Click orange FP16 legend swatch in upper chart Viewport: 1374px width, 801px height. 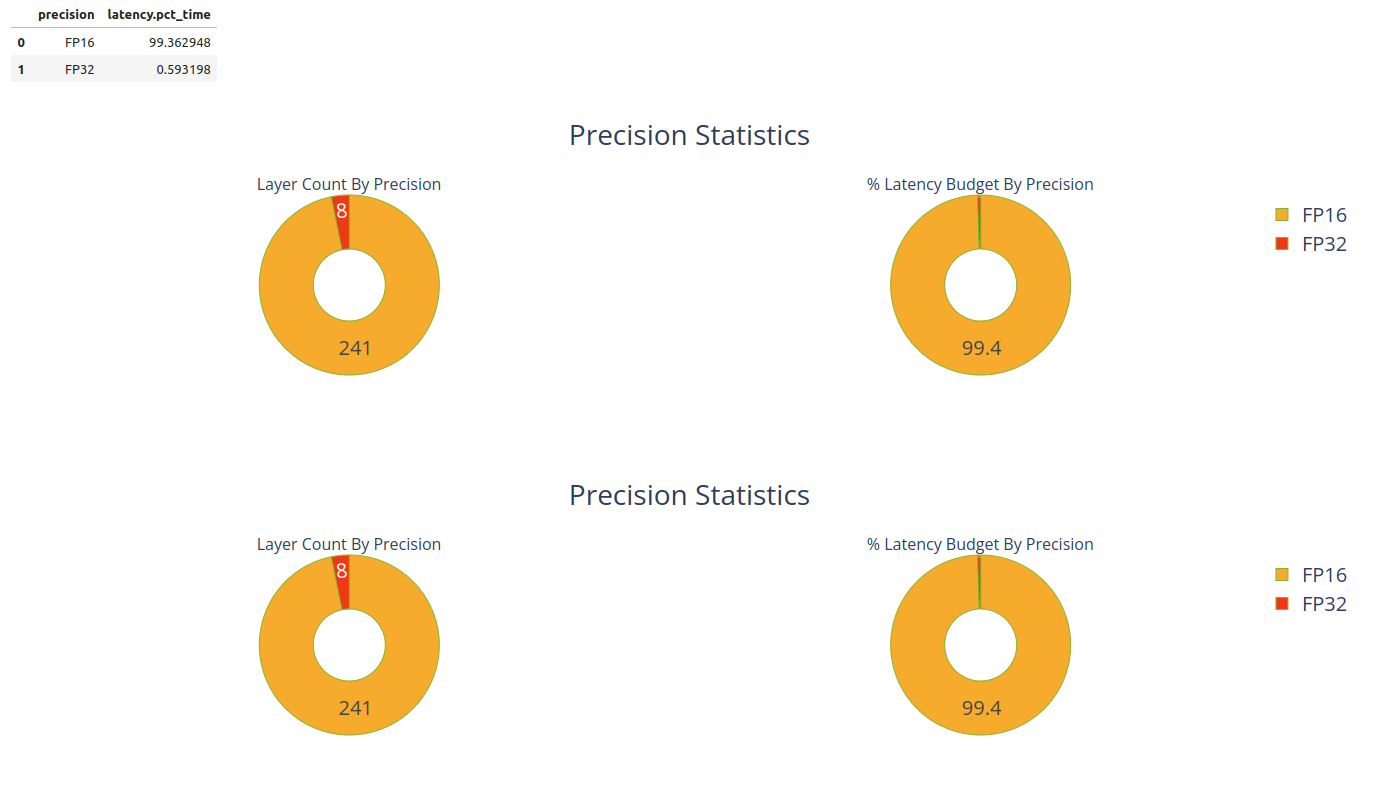pos(1282,215)
